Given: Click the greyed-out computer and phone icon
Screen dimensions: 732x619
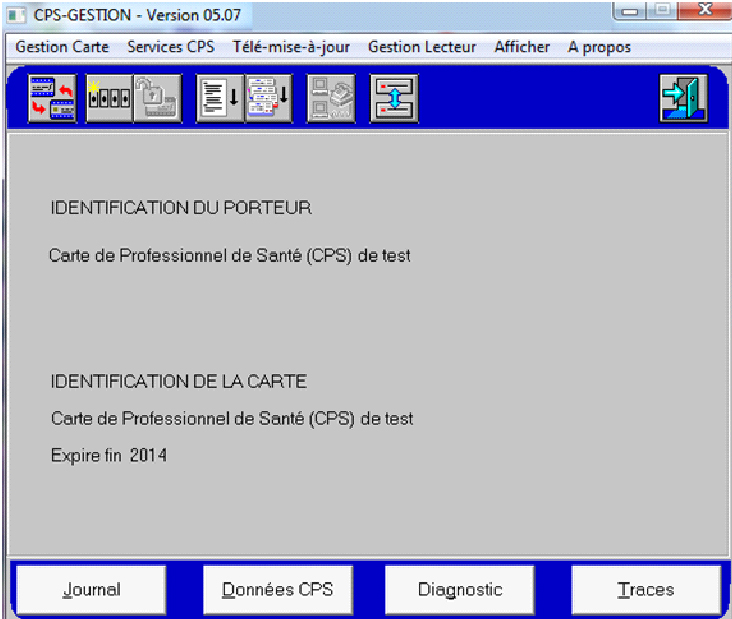Looking at the screenshot, I should coord(331,98).
